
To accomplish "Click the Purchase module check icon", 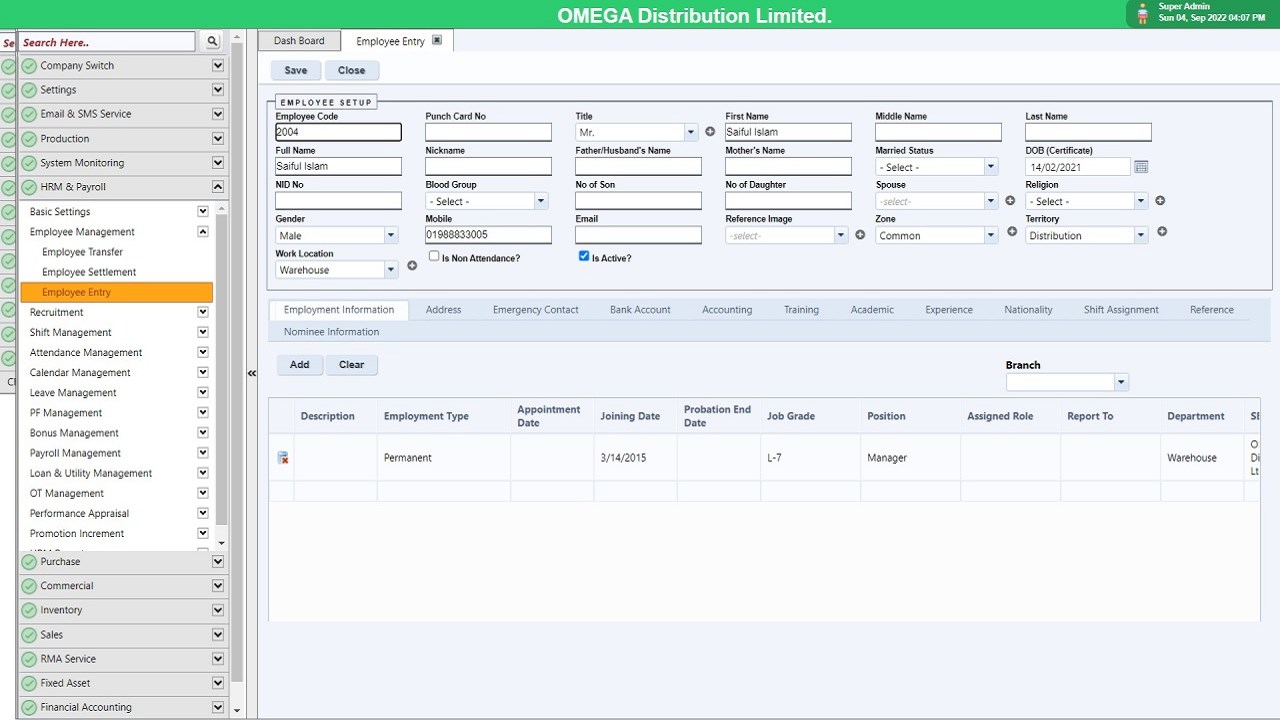I will tap(29, 562).
